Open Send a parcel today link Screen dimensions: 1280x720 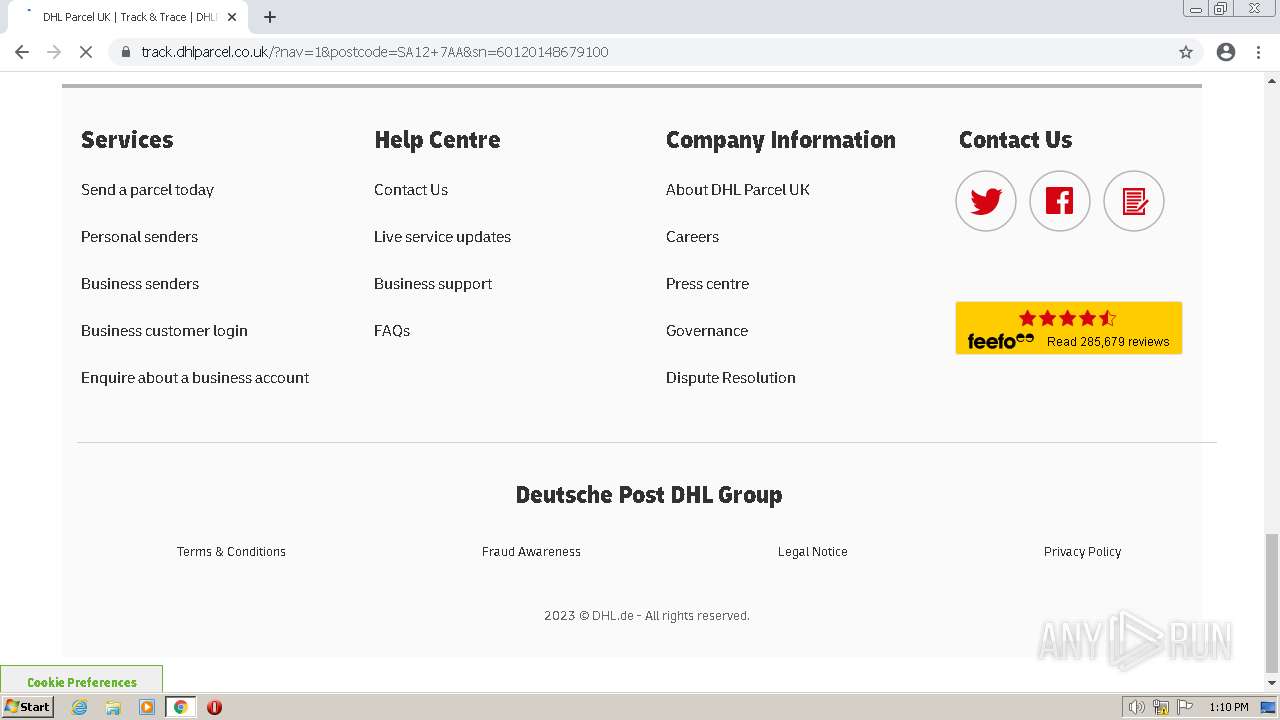[x=147, y=190]
